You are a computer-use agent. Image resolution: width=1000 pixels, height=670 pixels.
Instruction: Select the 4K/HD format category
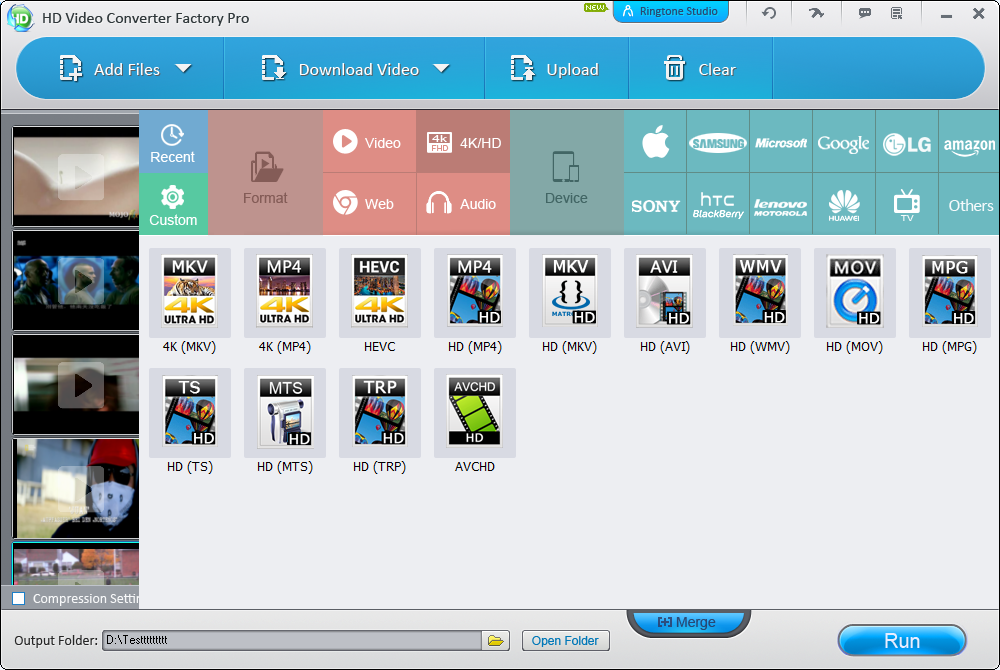(x=463, y=142)
